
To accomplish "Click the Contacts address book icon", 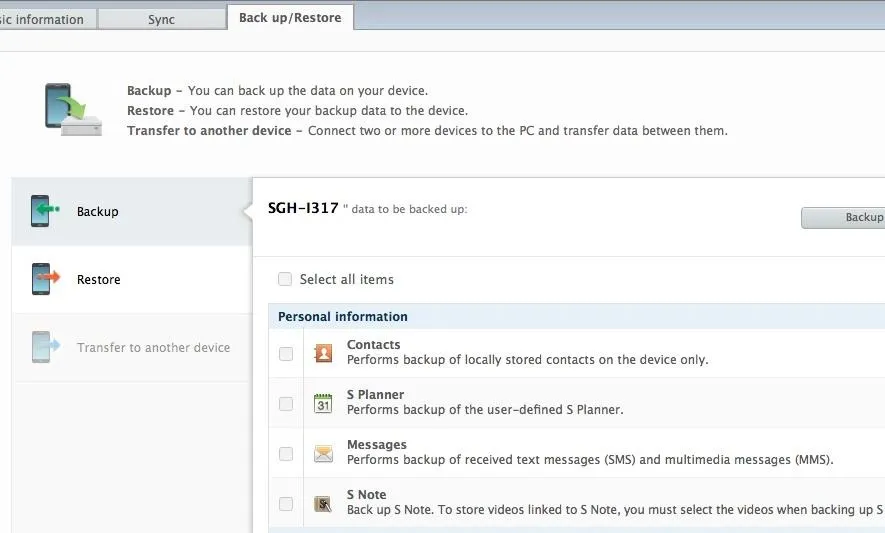I will 323,353.
